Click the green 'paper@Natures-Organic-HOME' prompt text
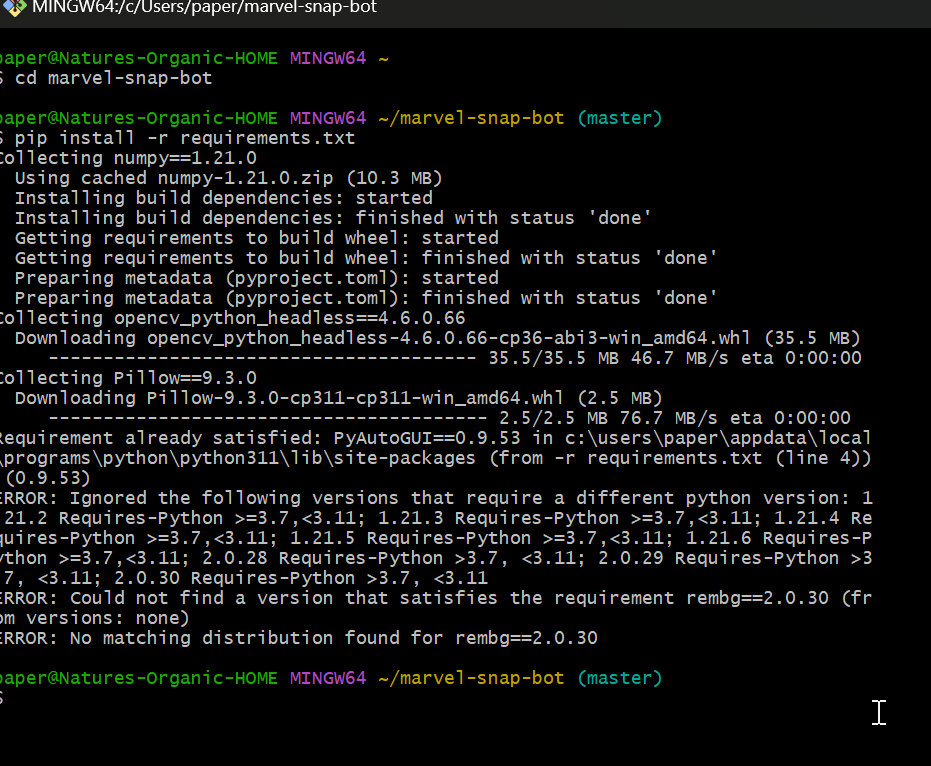This screenshot has height=766, width=931. 130,677
